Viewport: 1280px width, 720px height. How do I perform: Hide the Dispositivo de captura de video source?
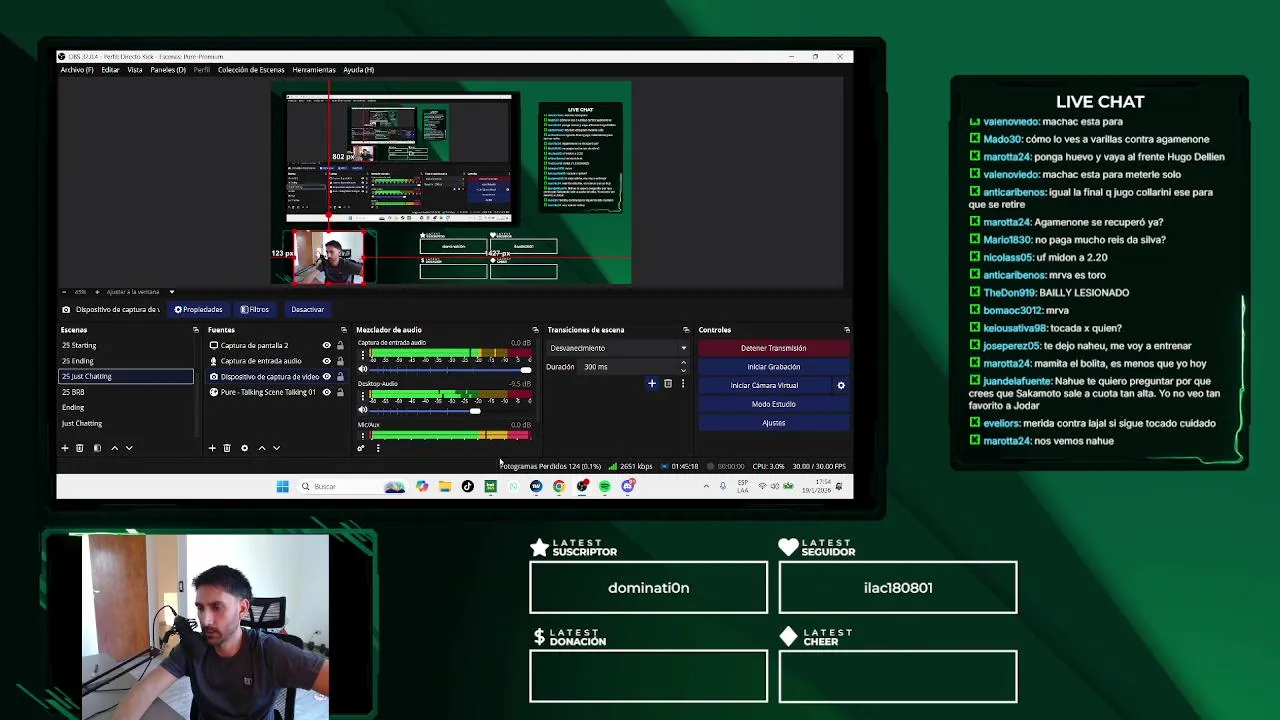326,377
